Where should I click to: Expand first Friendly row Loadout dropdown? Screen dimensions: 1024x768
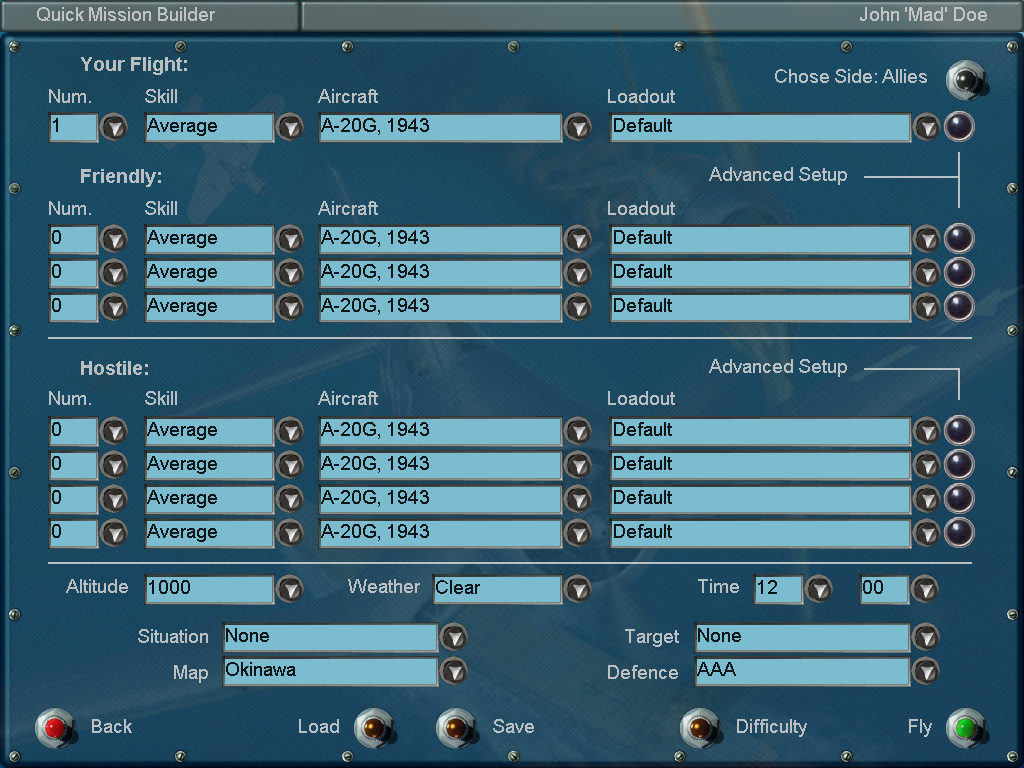click(x=926, y=240)
